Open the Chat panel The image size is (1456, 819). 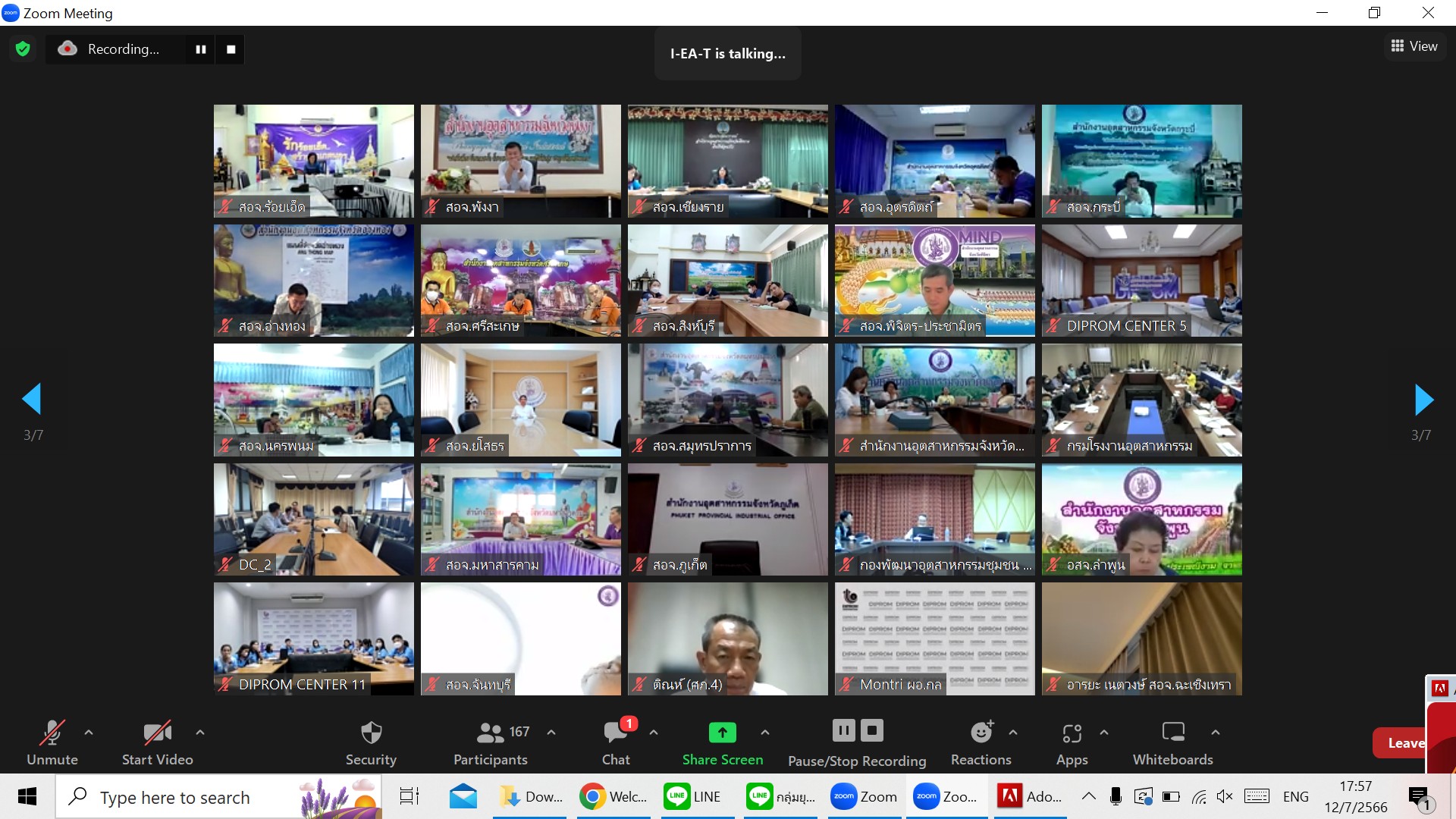point(616,742)
